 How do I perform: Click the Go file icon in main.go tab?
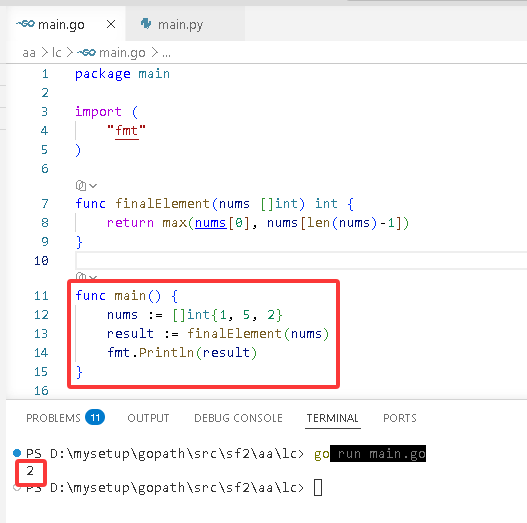[x=25, y=24]
